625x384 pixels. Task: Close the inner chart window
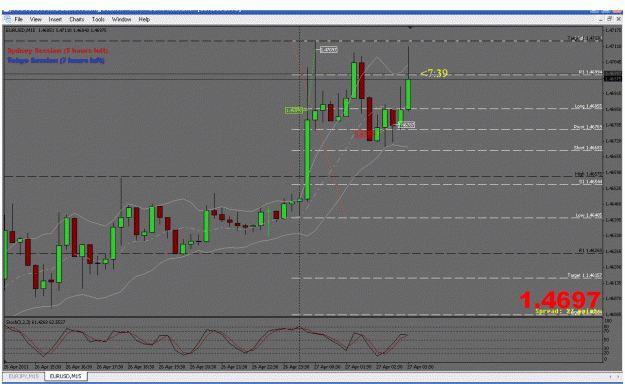[619, 19]
